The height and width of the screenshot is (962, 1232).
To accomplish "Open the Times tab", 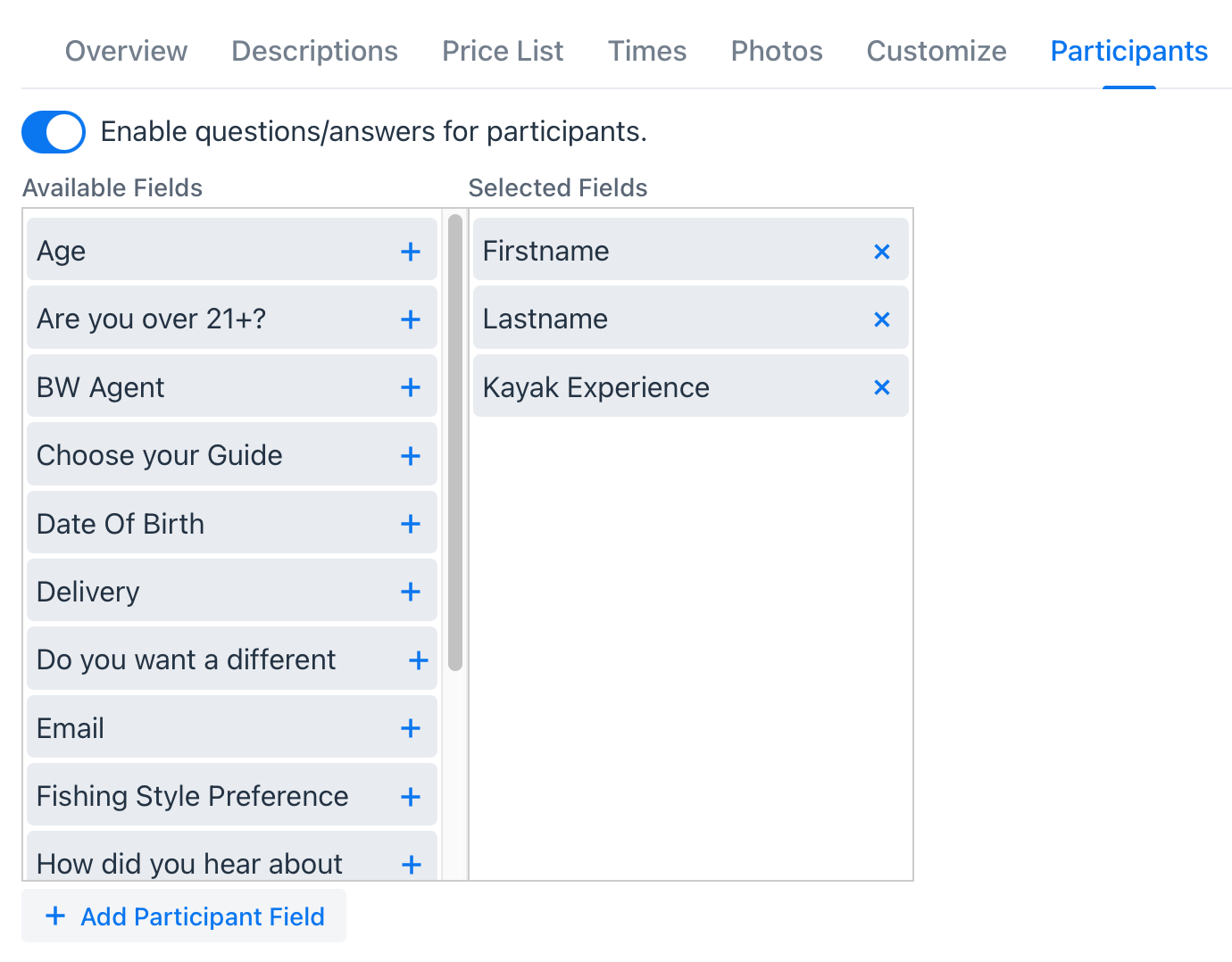I will point(647,51).
